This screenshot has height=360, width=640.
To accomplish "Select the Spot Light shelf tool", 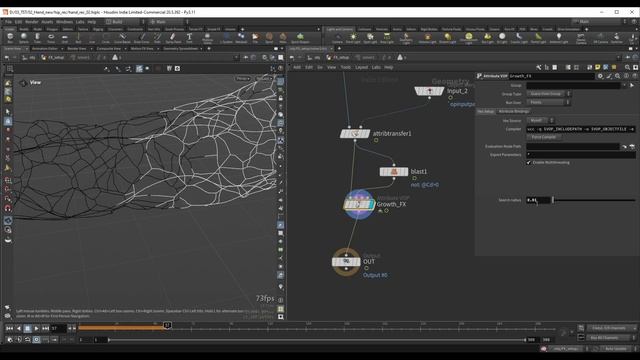I will click(x=370, y=38).
